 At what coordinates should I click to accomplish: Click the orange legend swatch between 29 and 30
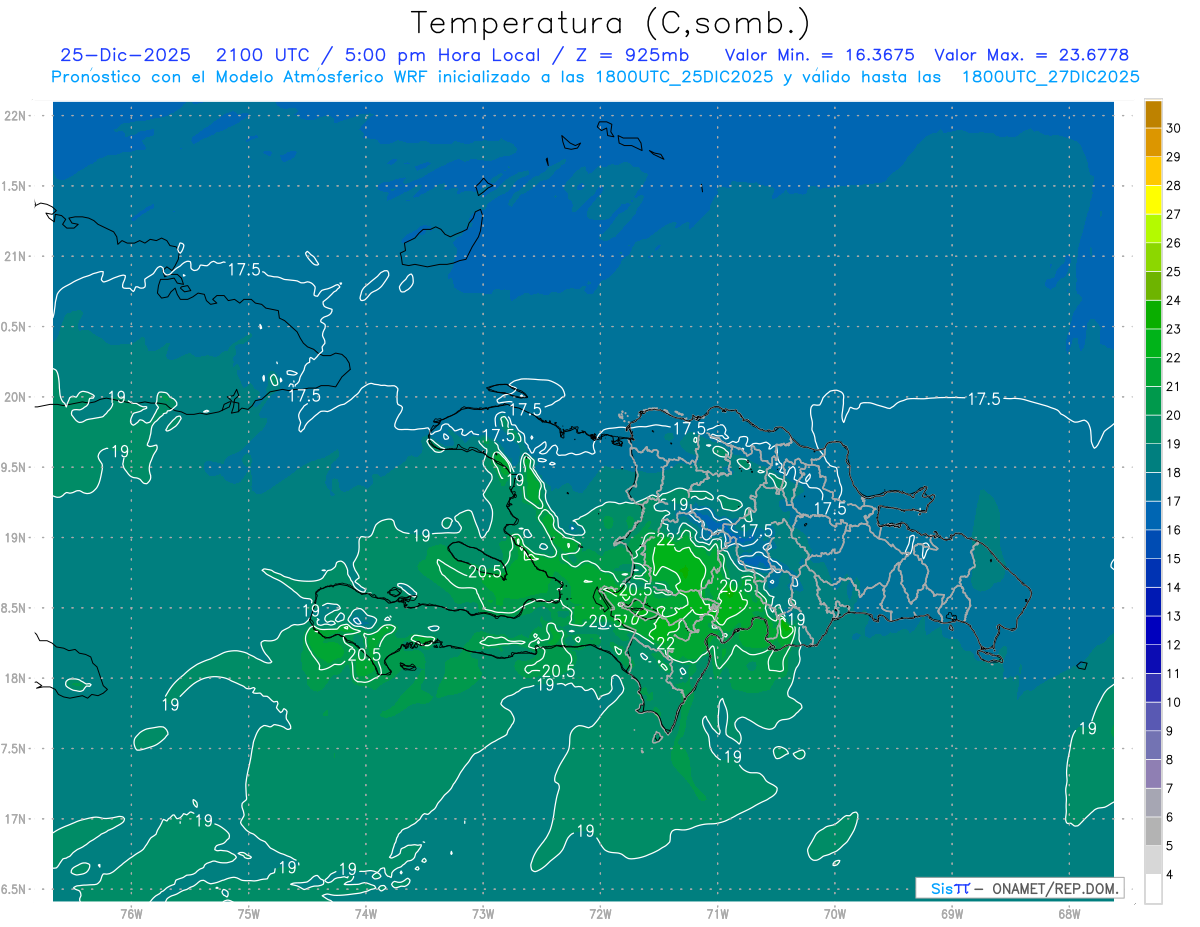(1153, 143)
